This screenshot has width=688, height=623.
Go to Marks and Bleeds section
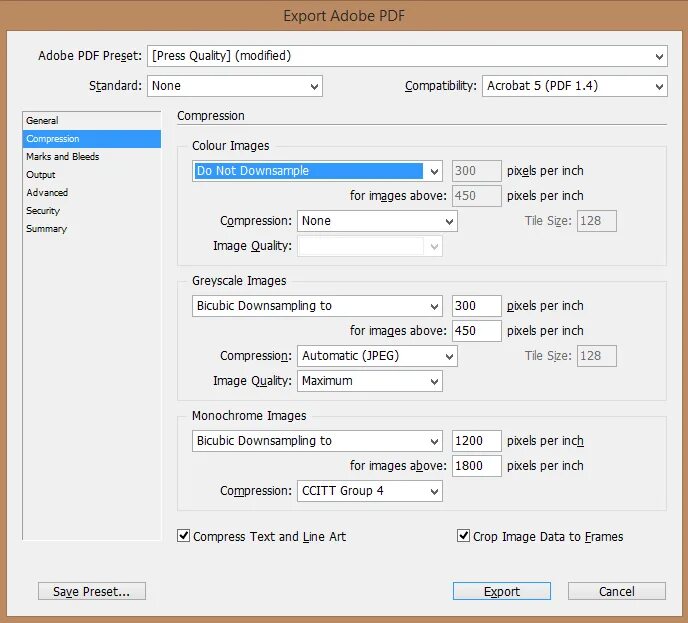pyautogui.click(x=92, y=157)
